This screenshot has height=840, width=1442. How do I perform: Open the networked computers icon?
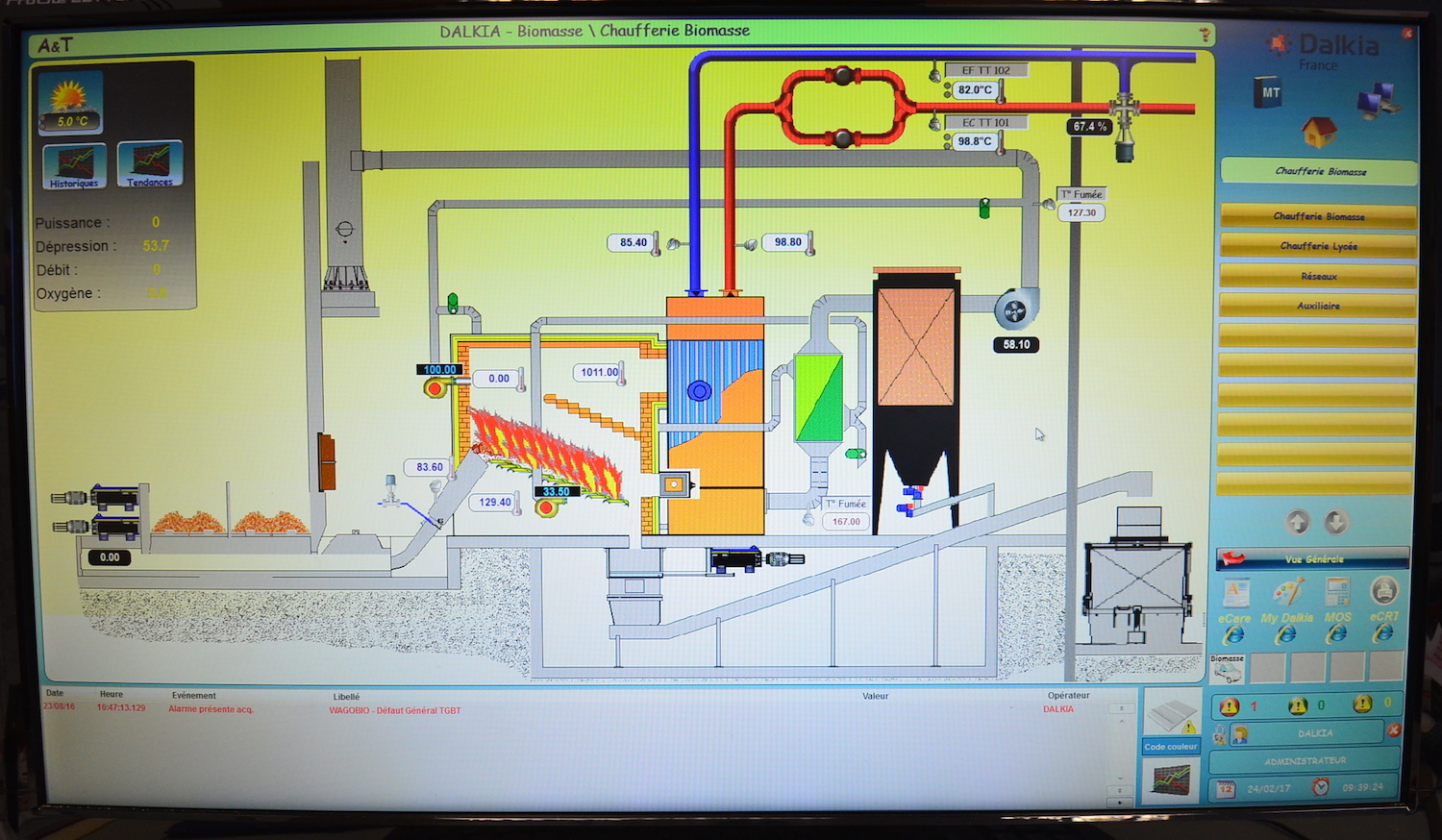(x=1378, y=99)
